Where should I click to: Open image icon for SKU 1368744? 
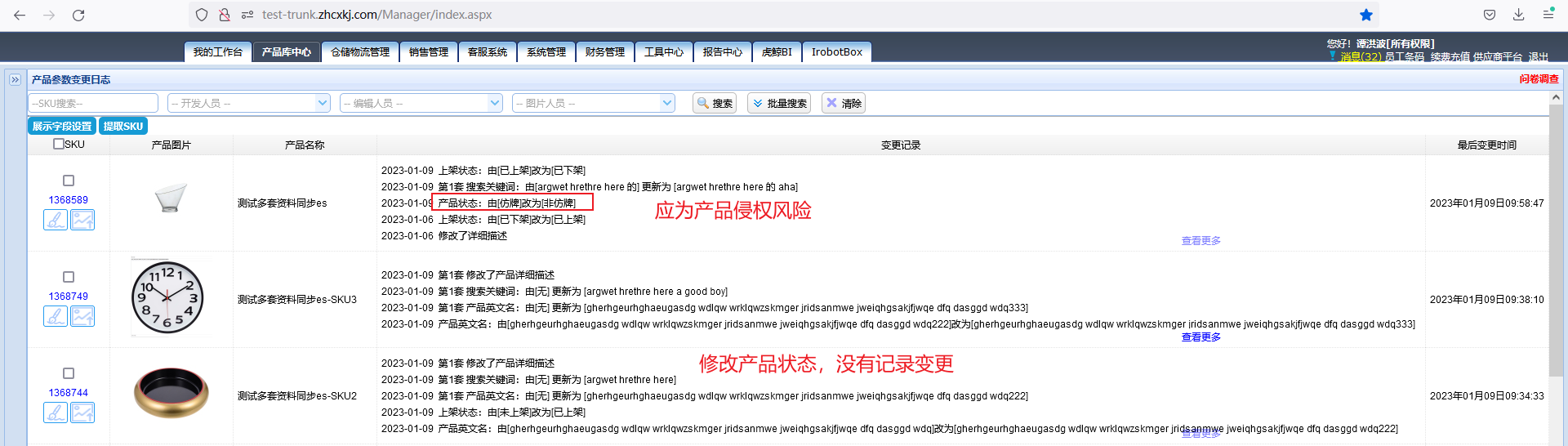tap(82, 413)
